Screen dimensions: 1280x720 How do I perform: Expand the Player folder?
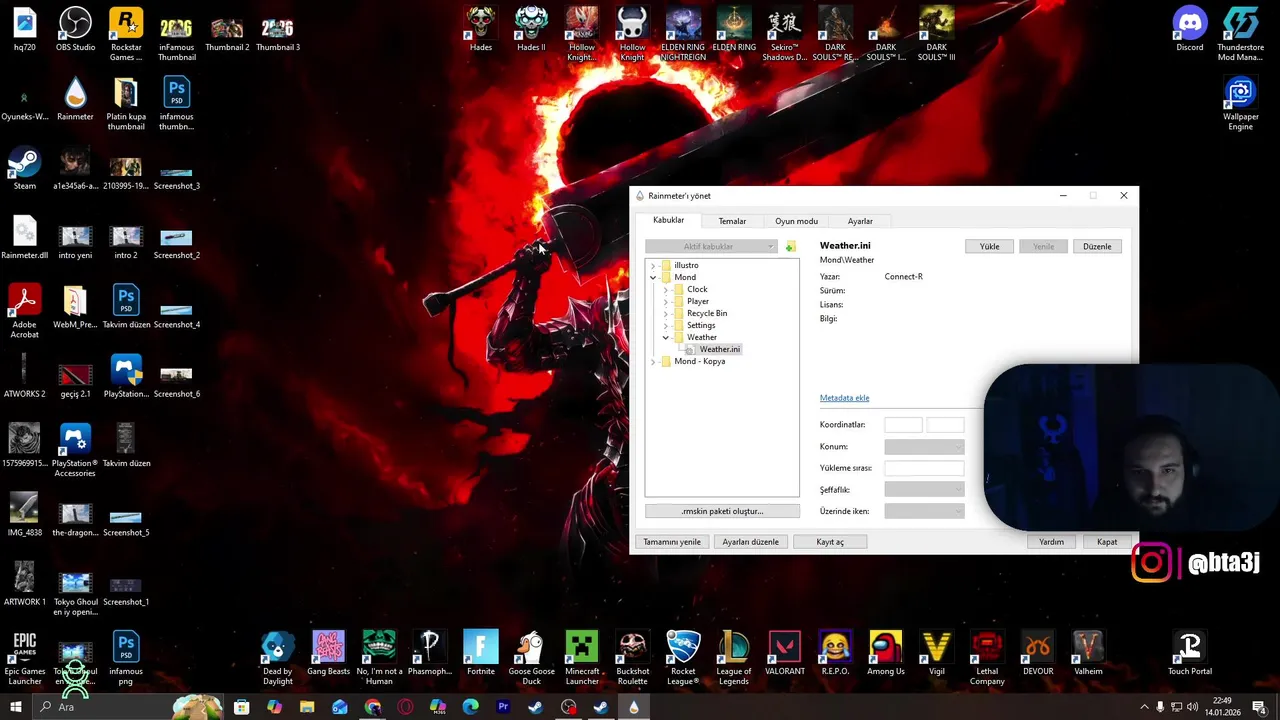click(x=666, y=301)
